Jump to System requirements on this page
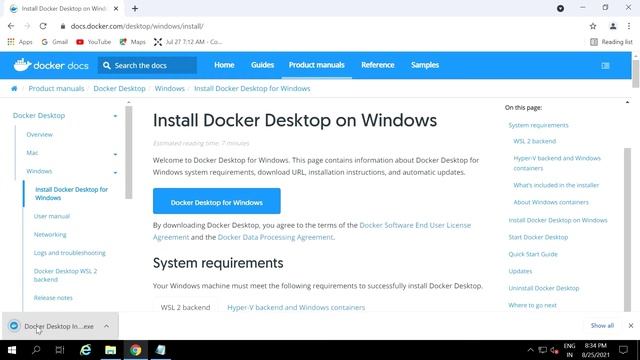This screenshot has height=360, width=640. [538, 125]
